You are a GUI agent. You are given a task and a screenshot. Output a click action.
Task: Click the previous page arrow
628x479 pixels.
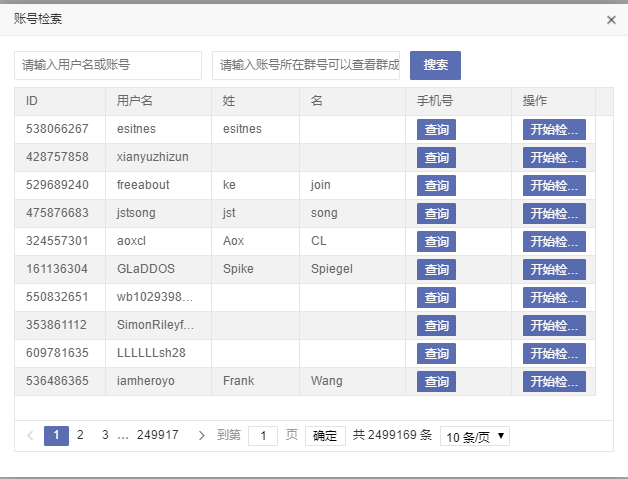[x=30, y=435]
